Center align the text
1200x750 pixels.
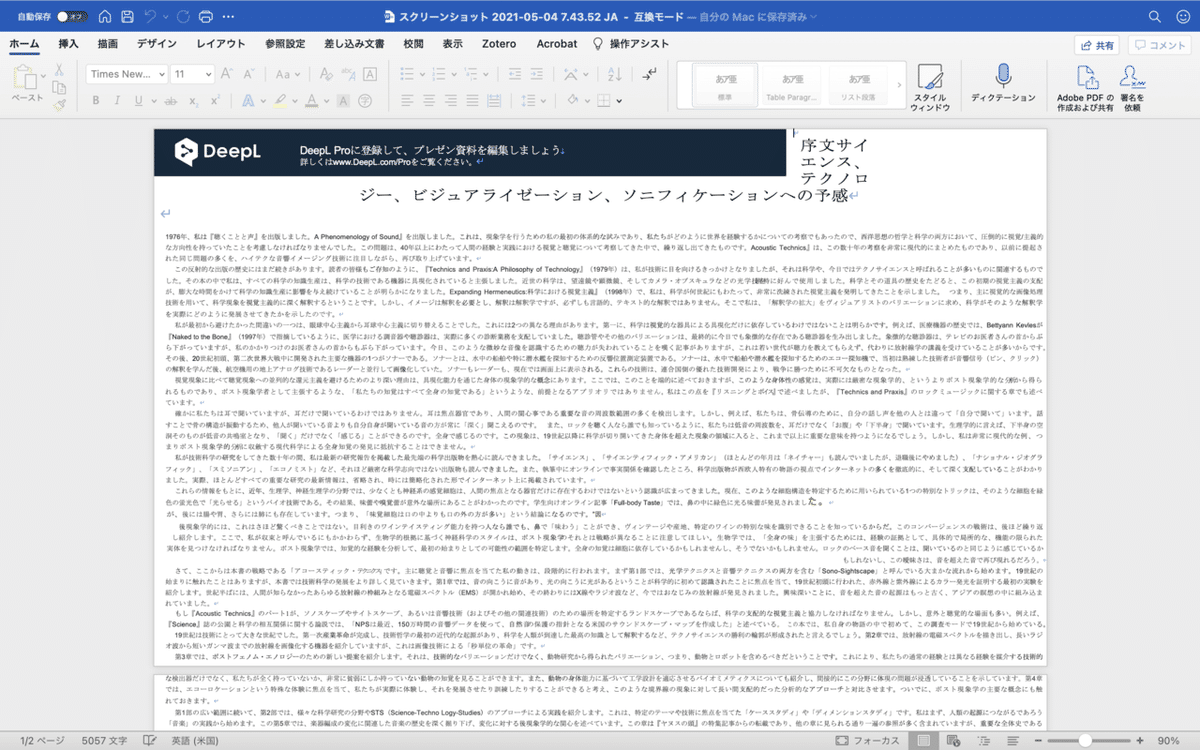429,100
